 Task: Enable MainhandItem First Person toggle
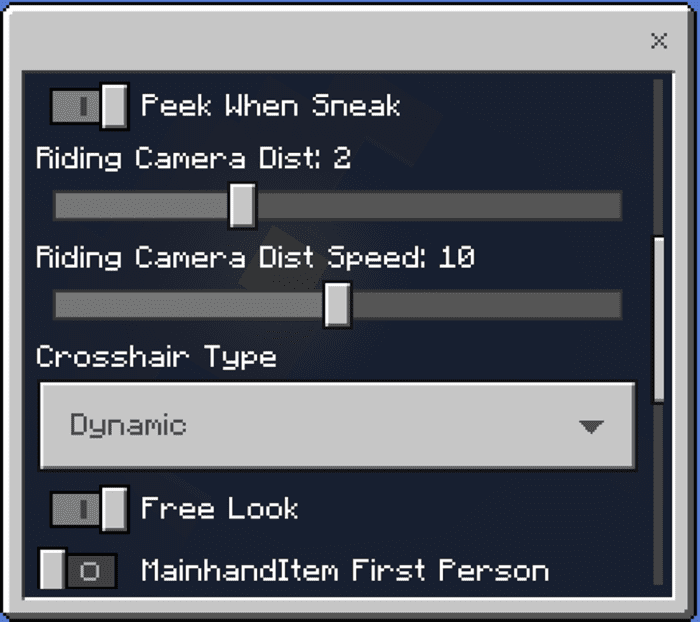coord(78,570)
